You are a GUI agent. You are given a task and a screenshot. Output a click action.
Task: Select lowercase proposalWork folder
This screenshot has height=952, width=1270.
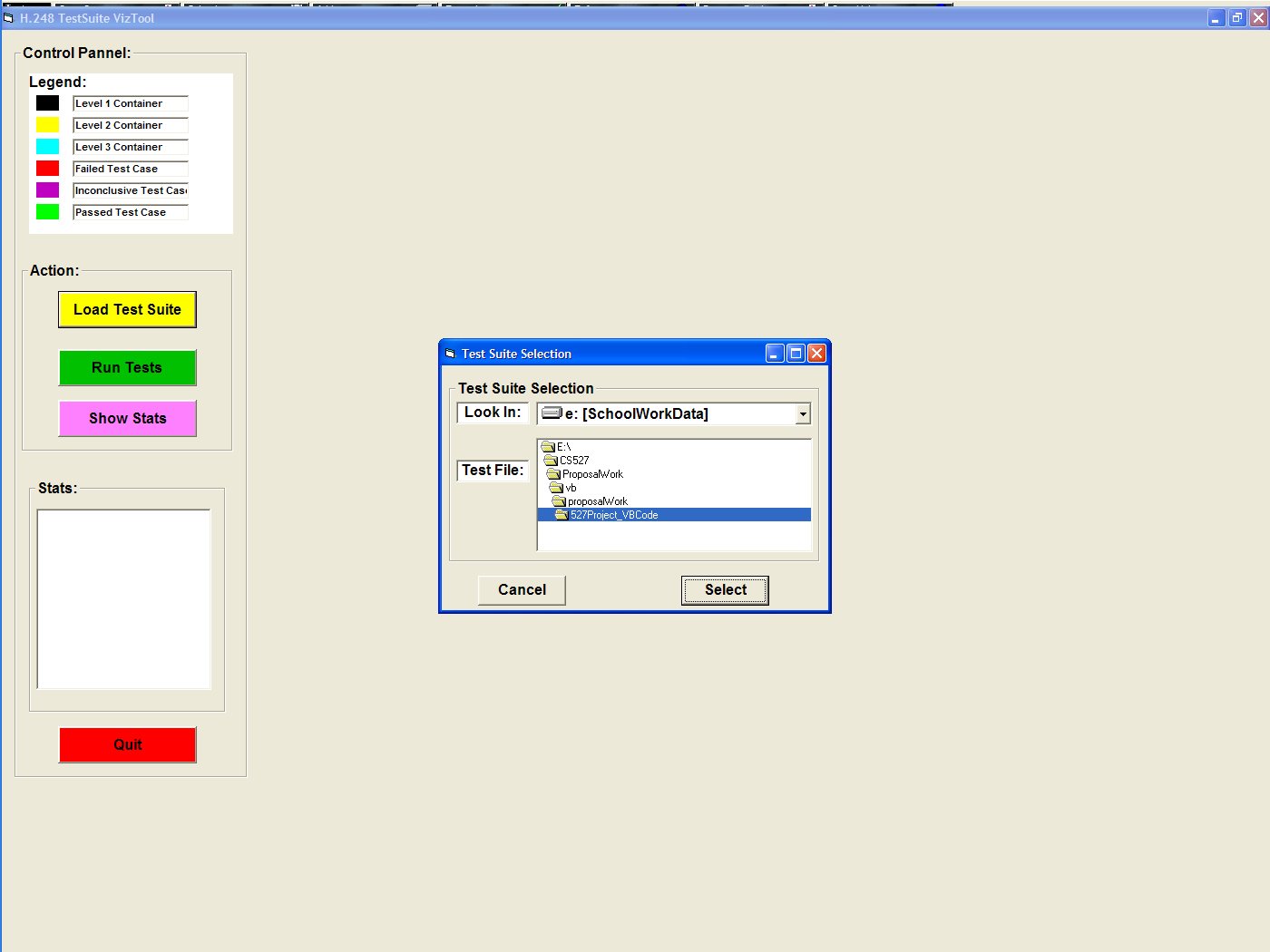[x=597, y=501]
